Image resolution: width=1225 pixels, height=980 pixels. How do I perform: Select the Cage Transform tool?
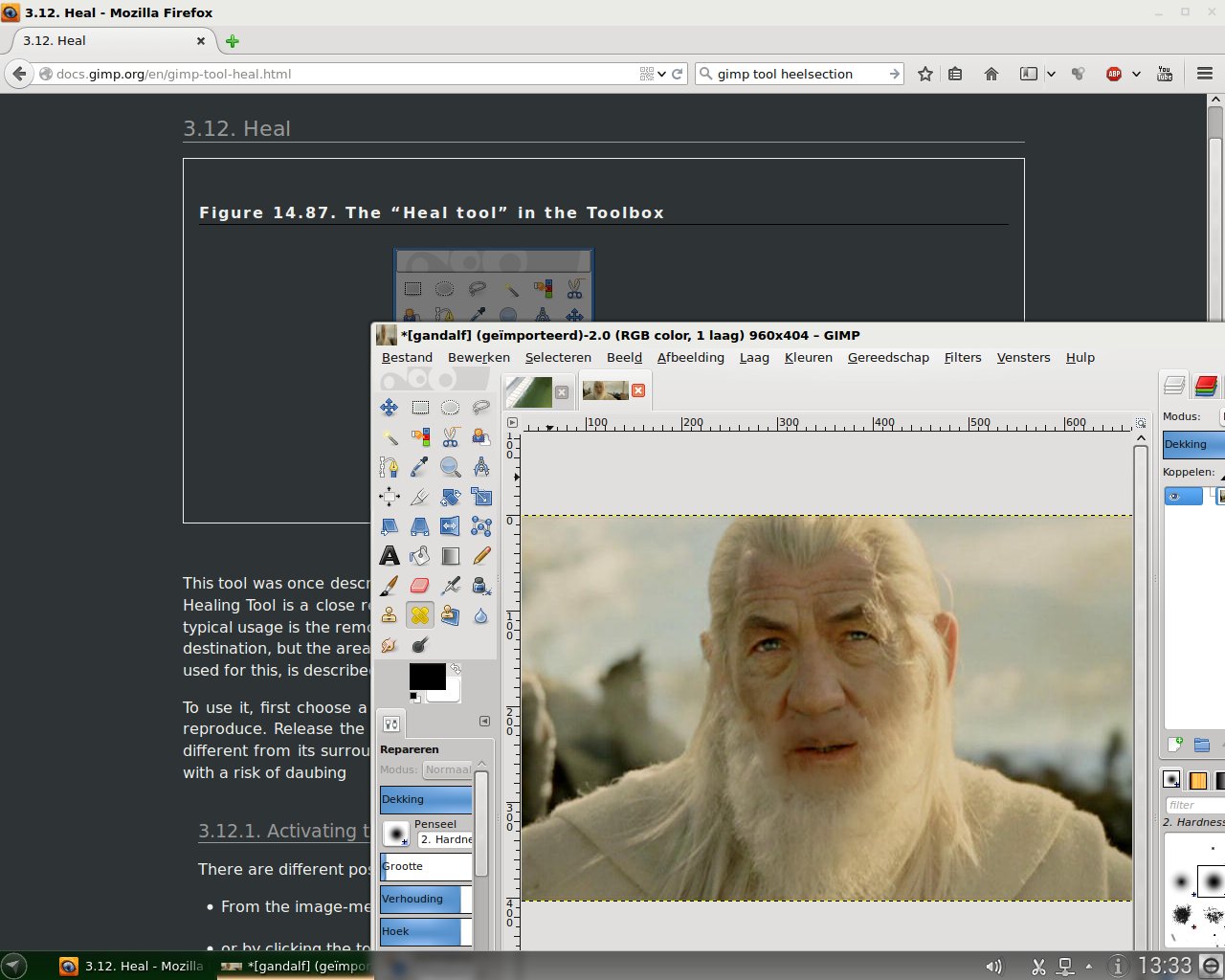(480, 526)
